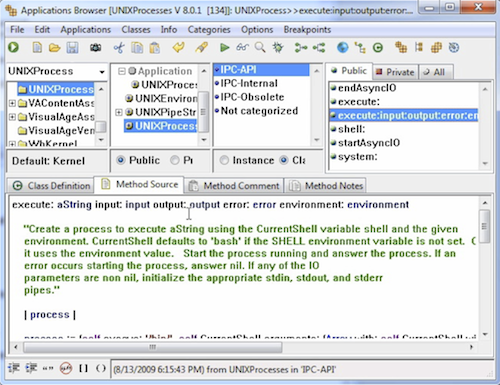This screenshot has width=500, height=385.
Task: Click the green play triangle execute icon
Action: [x=224, y=48]
